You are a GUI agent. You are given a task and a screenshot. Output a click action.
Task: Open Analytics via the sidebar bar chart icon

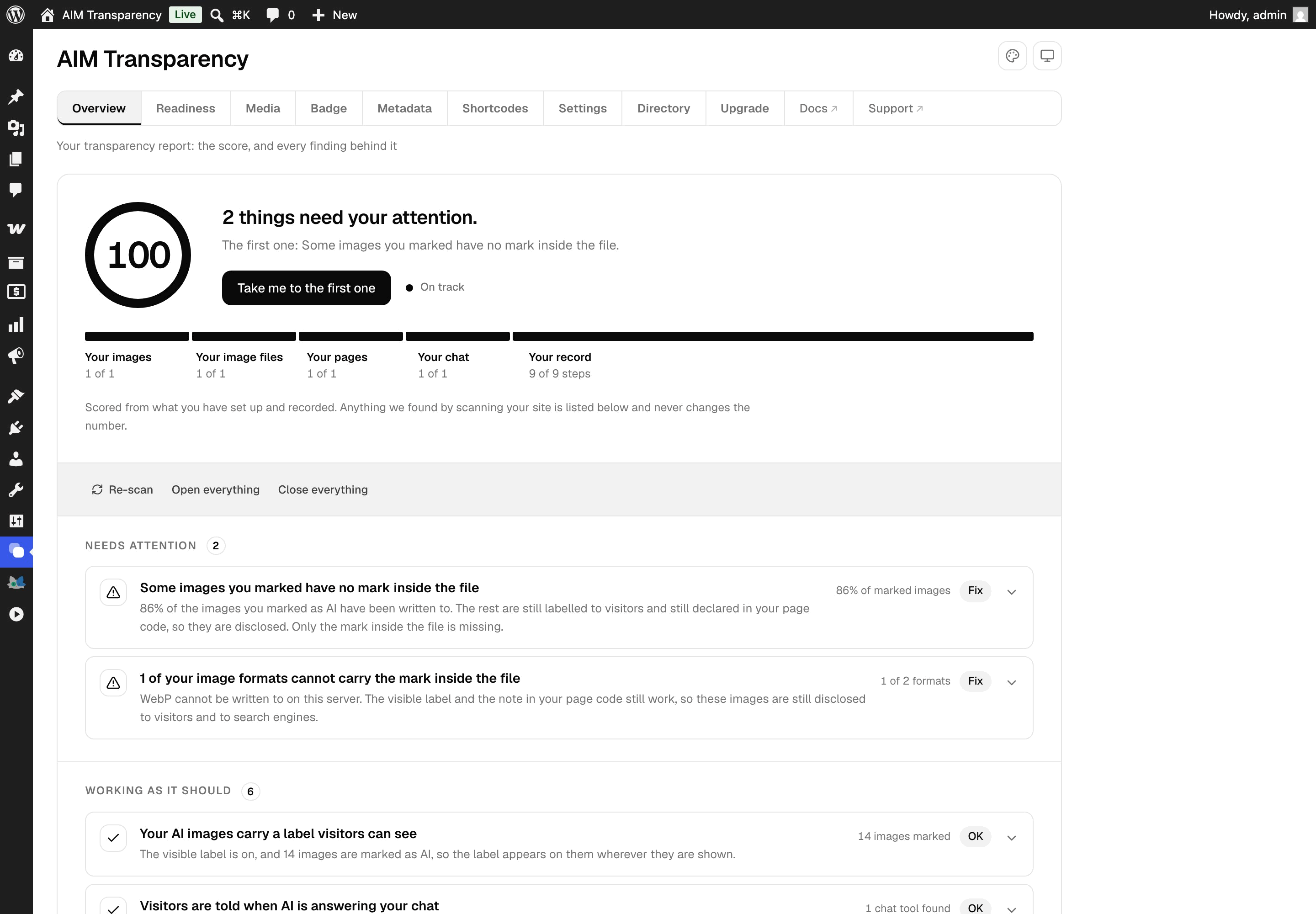pos(16,325)
